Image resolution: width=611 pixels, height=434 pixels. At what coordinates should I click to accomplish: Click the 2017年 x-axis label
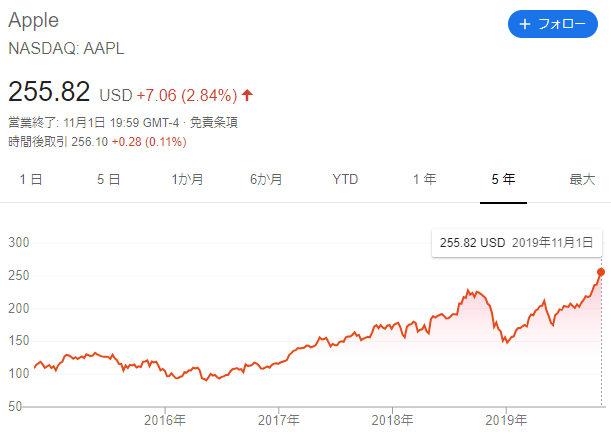(x=278, y=417)
